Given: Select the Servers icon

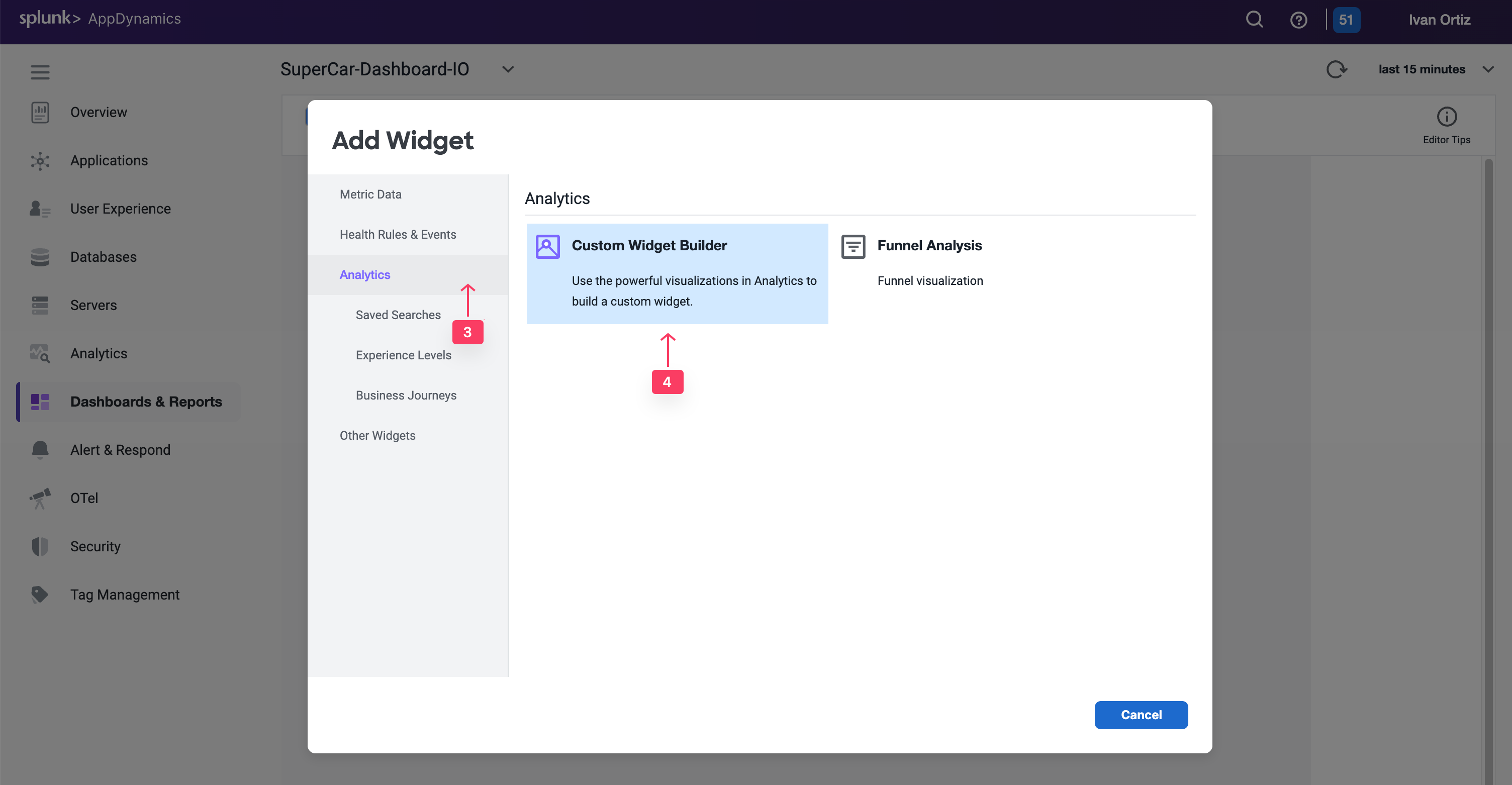Looking at the screenshot, I should pyautogui.click(x=39, y=305).
